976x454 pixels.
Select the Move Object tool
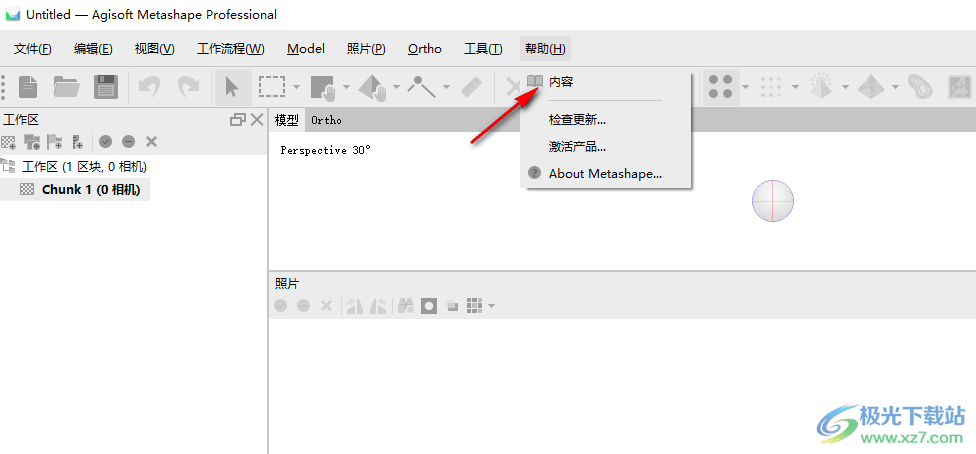tap(373, 88)
